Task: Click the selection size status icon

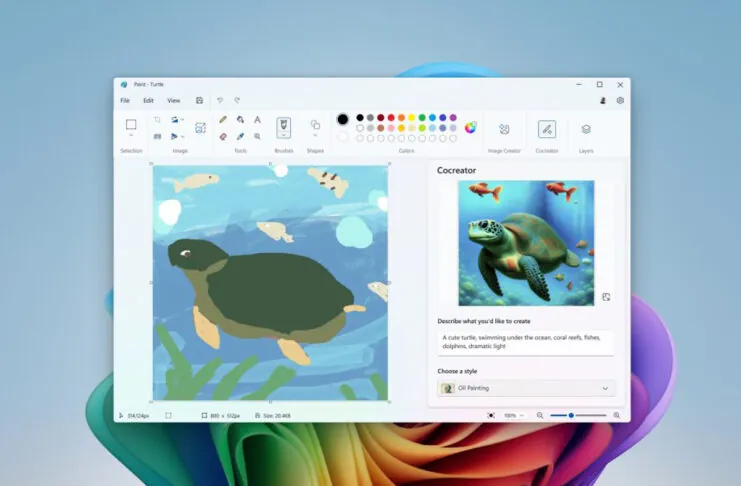Action: pyautogui.click(x=168, y=416)
